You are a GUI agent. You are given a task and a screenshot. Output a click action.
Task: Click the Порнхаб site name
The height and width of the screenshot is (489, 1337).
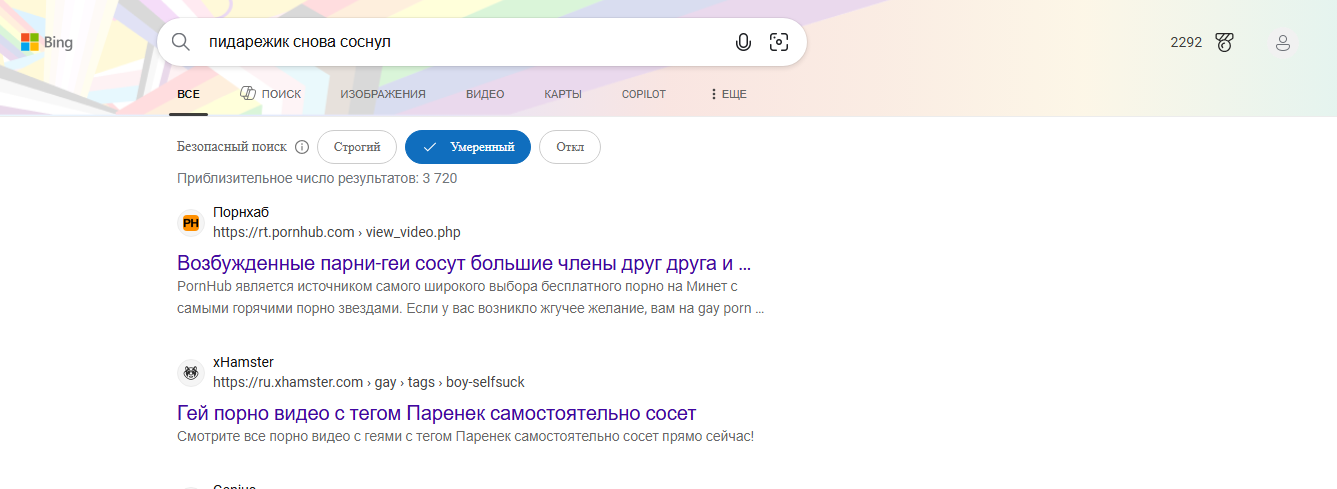point(241,212)
